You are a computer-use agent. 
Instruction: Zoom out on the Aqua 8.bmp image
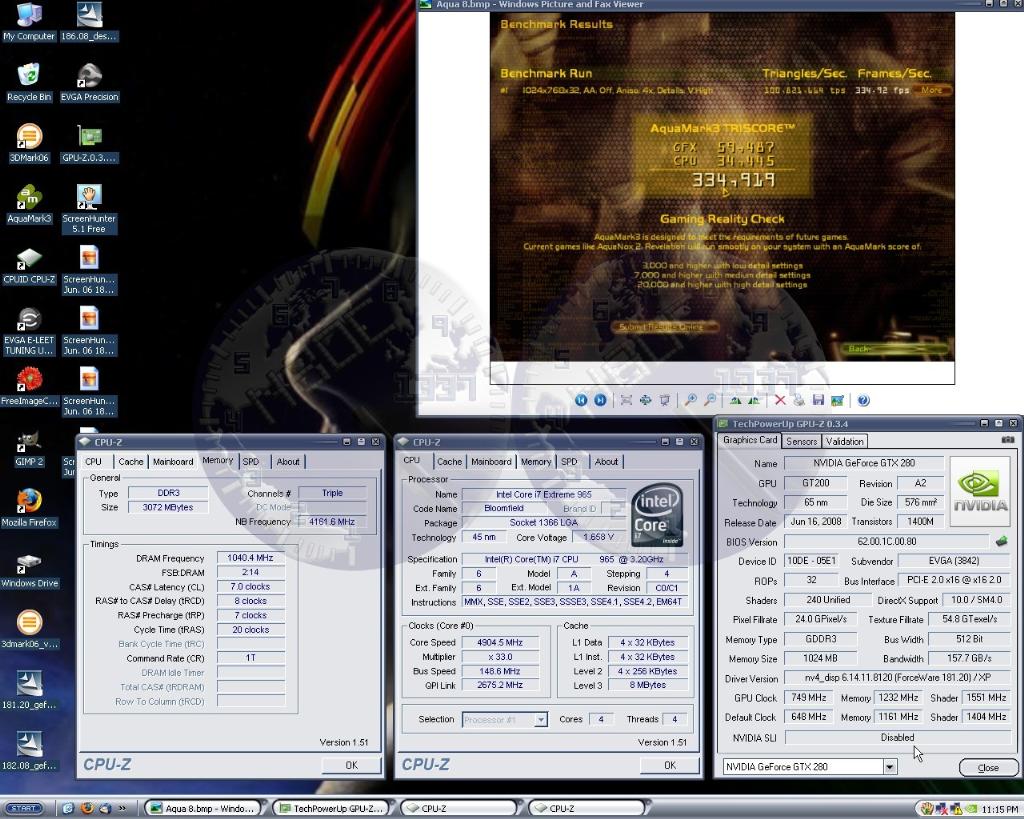(710, 400)
